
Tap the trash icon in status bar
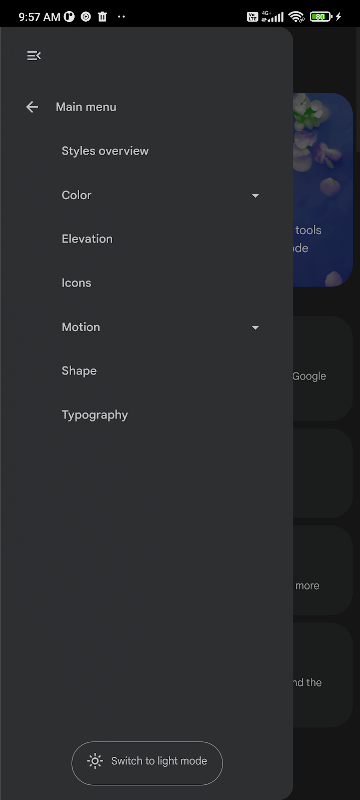pyautogui.click(x=102, y=16)
